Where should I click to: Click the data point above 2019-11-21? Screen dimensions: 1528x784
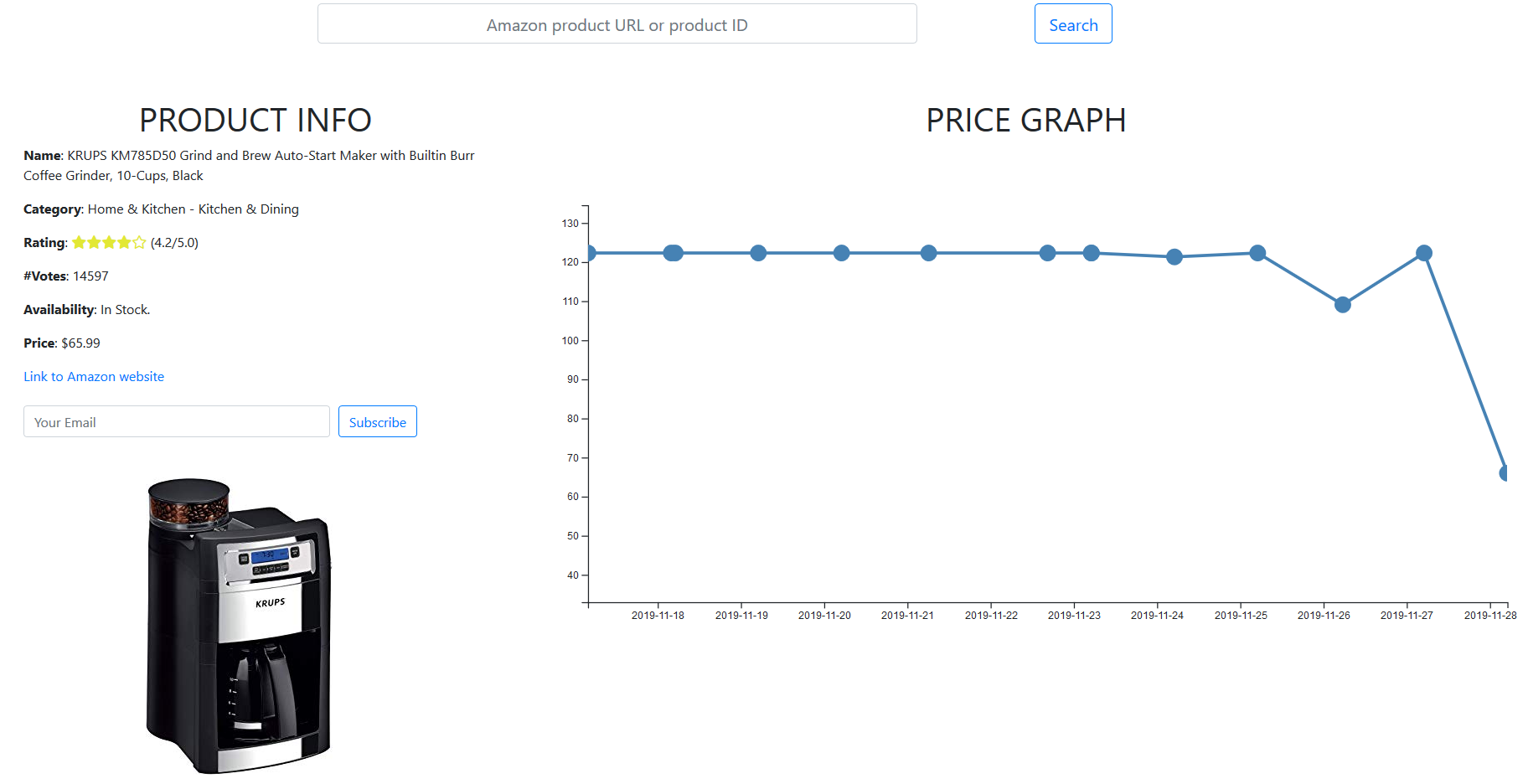tap(928, 253)
